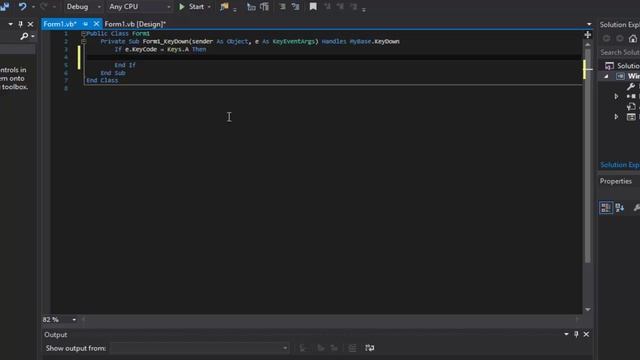Switch to the Form1.vb code tab
640x360 pixels.
point(60,24)
